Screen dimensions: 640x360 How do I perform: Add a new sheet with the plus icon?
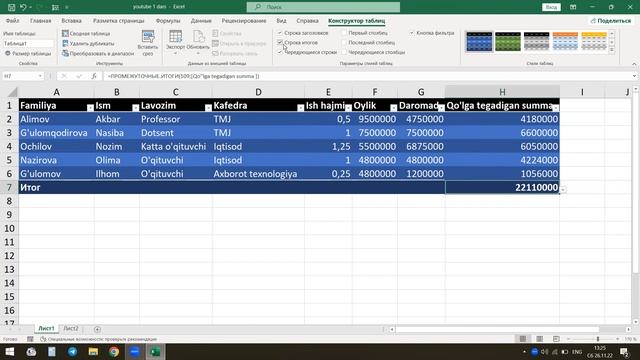(97, 329)
